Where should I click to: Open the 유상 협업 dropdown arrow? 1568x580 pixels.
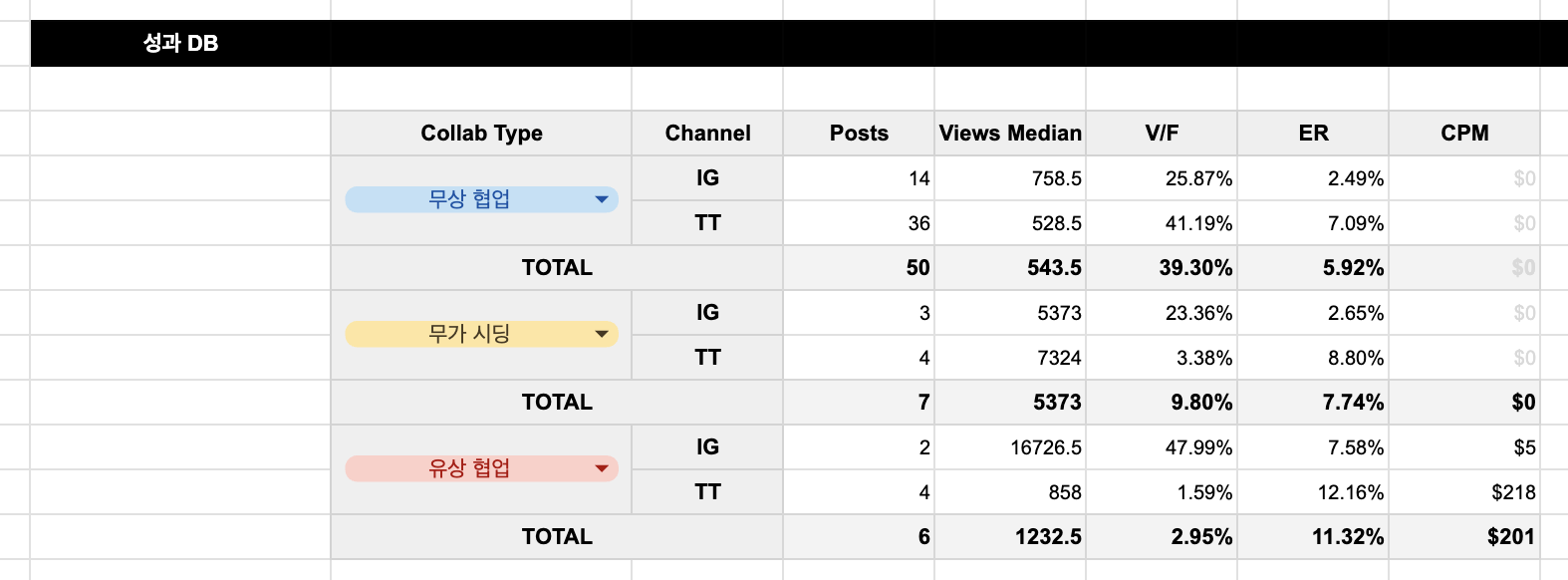[601, 468]
